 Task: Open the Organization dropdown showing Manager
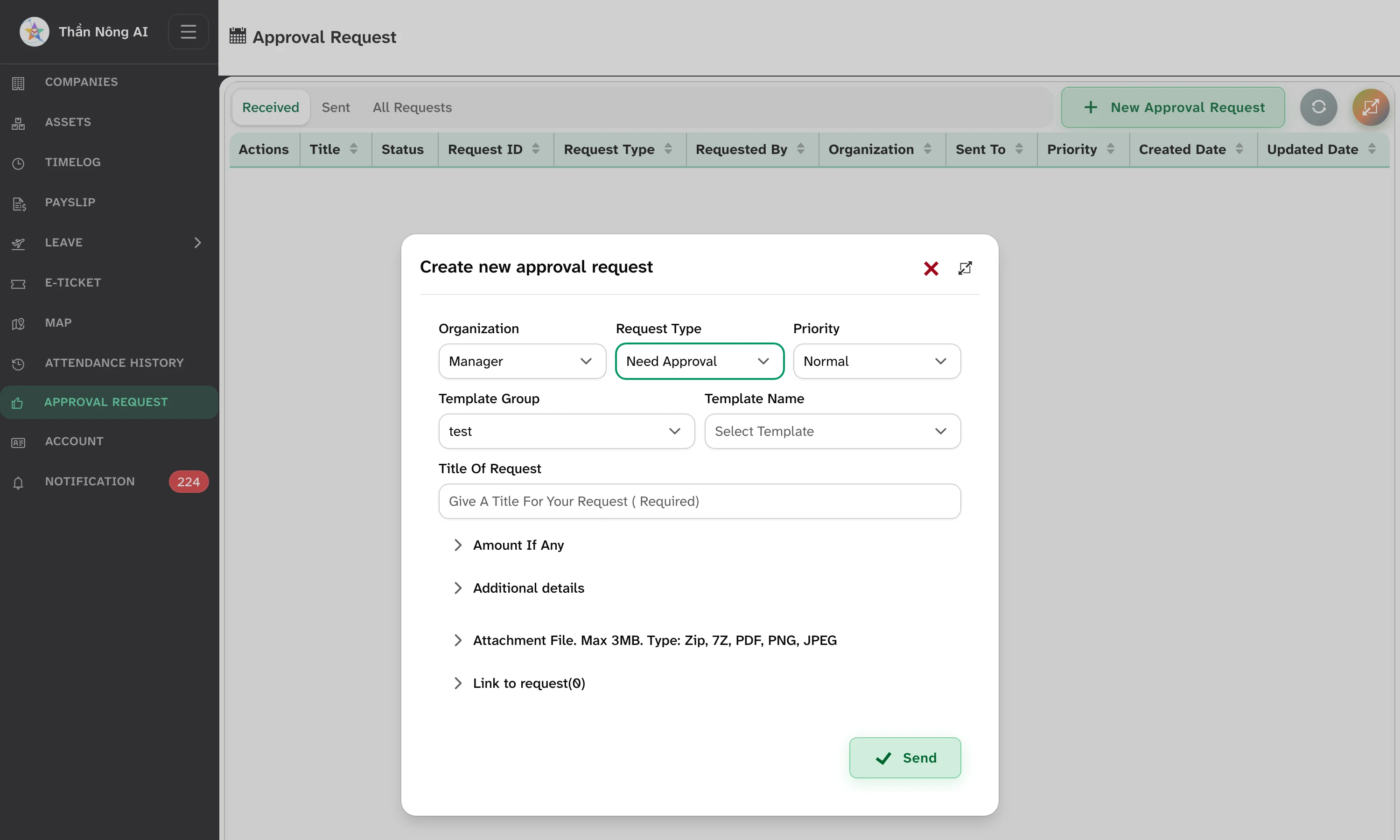click(x=522, y=361)
